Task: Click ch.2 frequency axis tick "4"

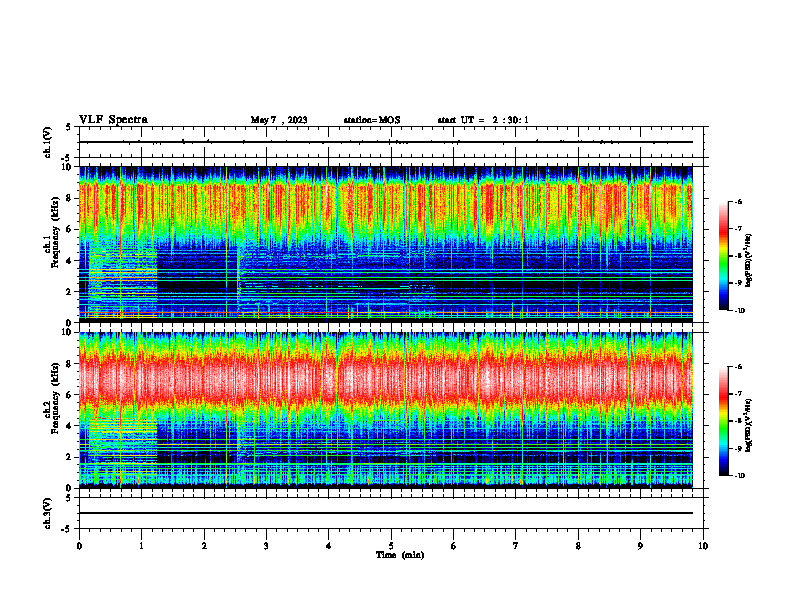Action: coord(69,426)
